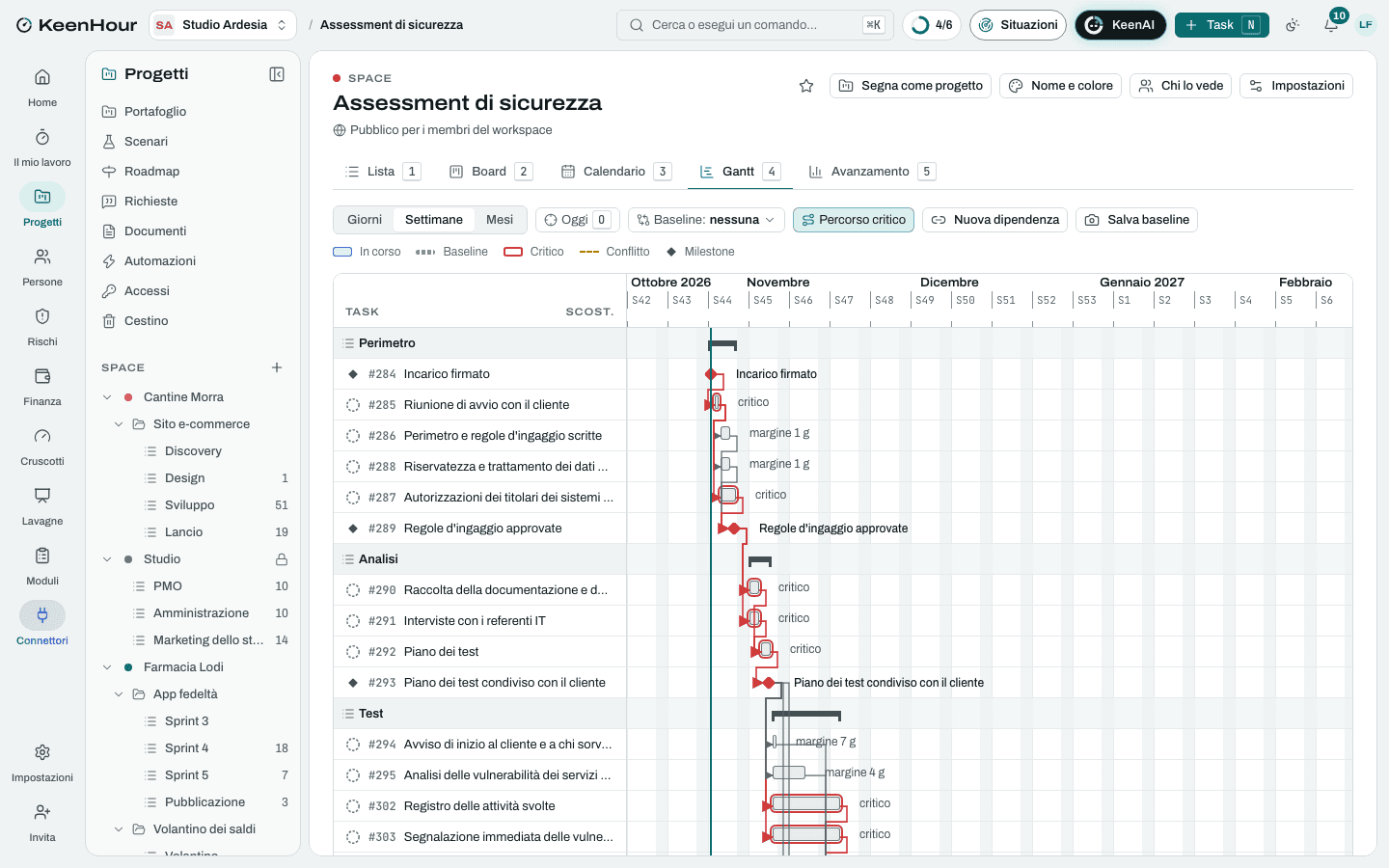Open Invita in the left rail
Image resolution: width=1389 pixels, height=868 pixels.
pyautogui.click(x=42, y=823)
